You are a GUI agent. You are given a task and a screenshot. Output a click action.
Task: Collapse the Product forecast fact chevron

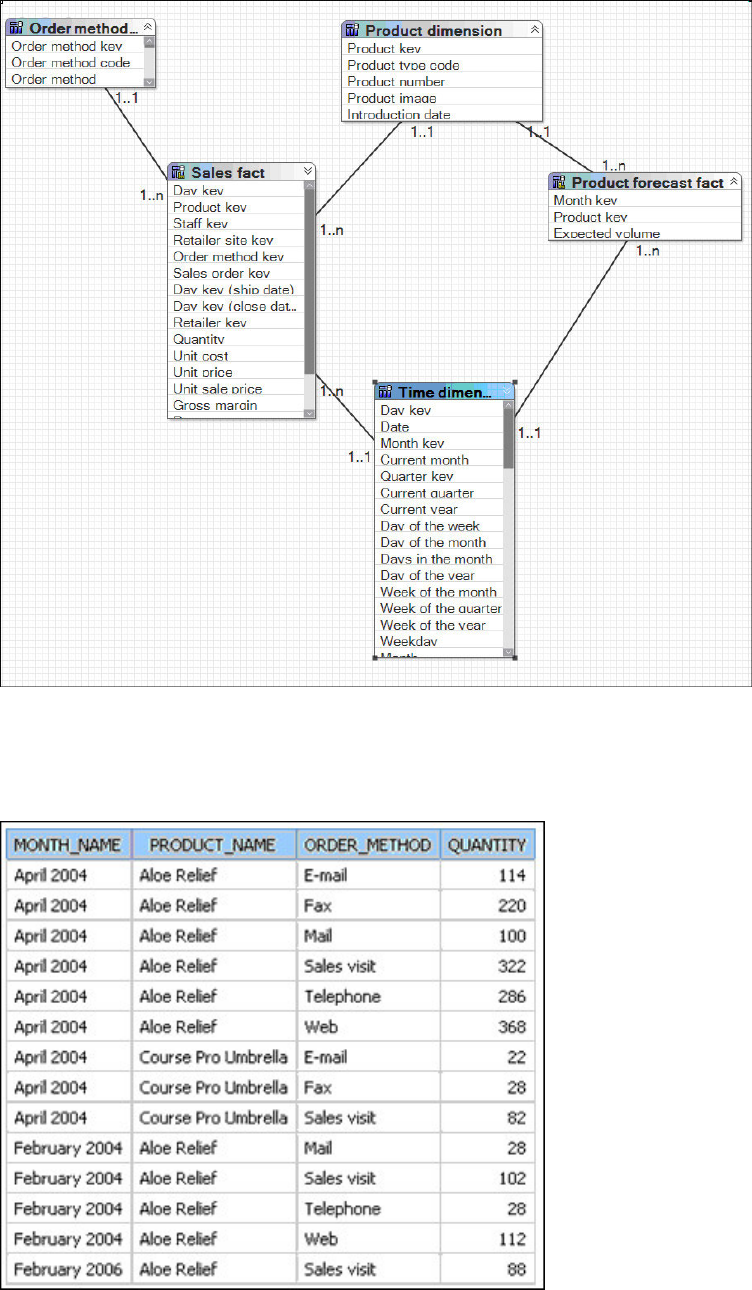pos(733,182)
